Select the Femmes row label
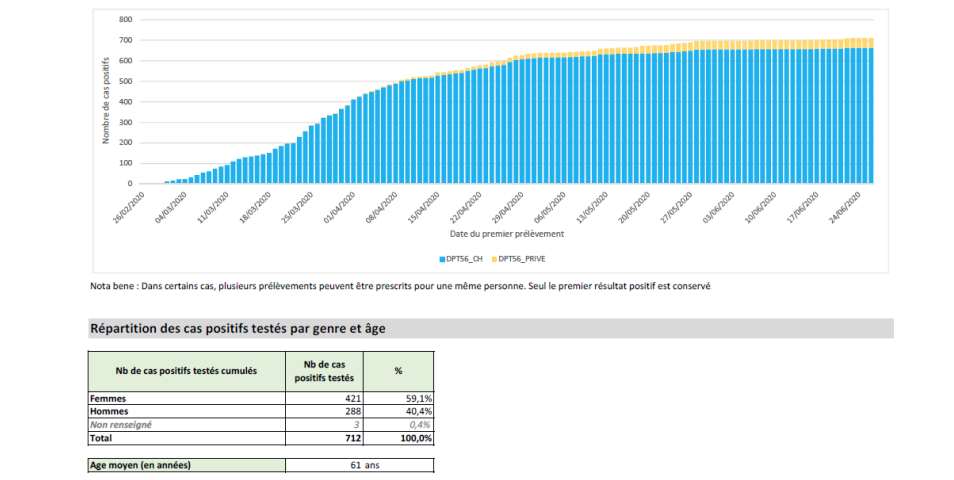The height and width of the screenshot is (480, 954). point(108,398)
